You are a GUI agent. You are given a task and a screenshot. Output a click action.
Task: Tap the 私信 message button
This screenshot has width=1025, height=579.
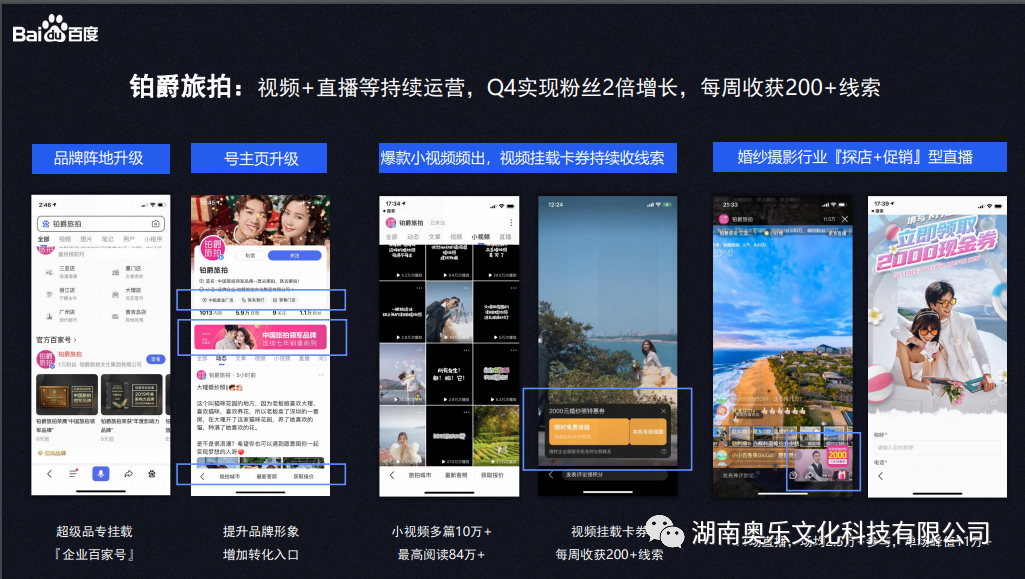[x=250, y=256]
